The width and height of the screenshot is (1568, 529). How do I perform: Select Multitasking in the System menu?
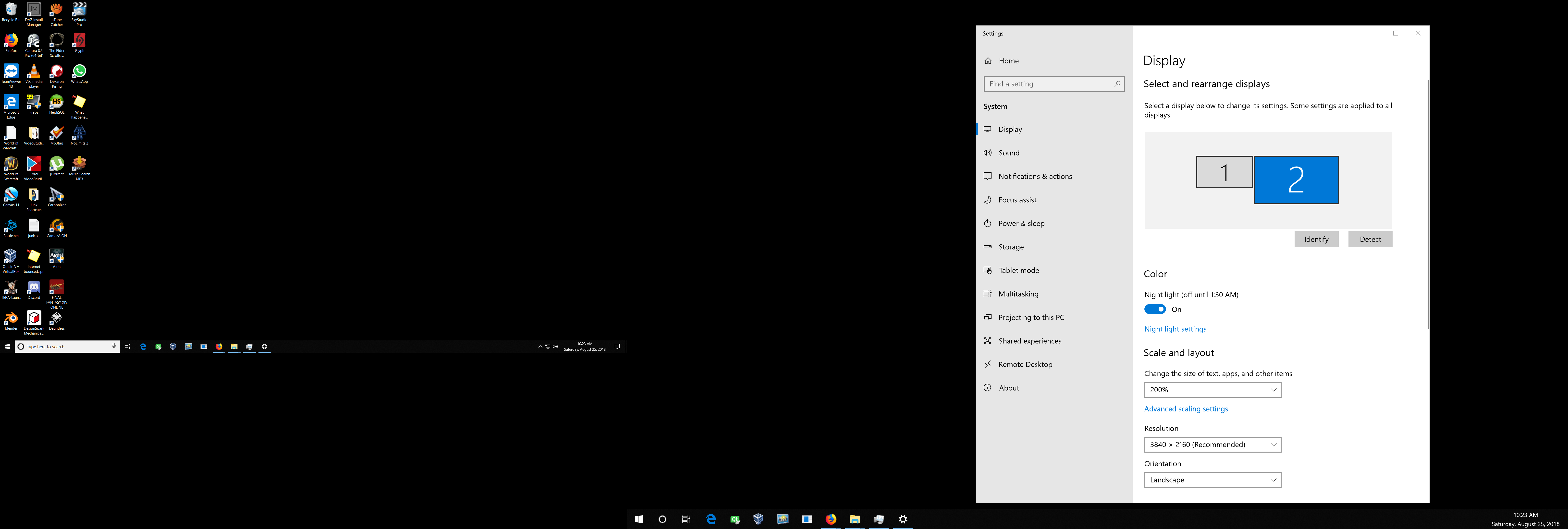click(x=1018, y=294)
